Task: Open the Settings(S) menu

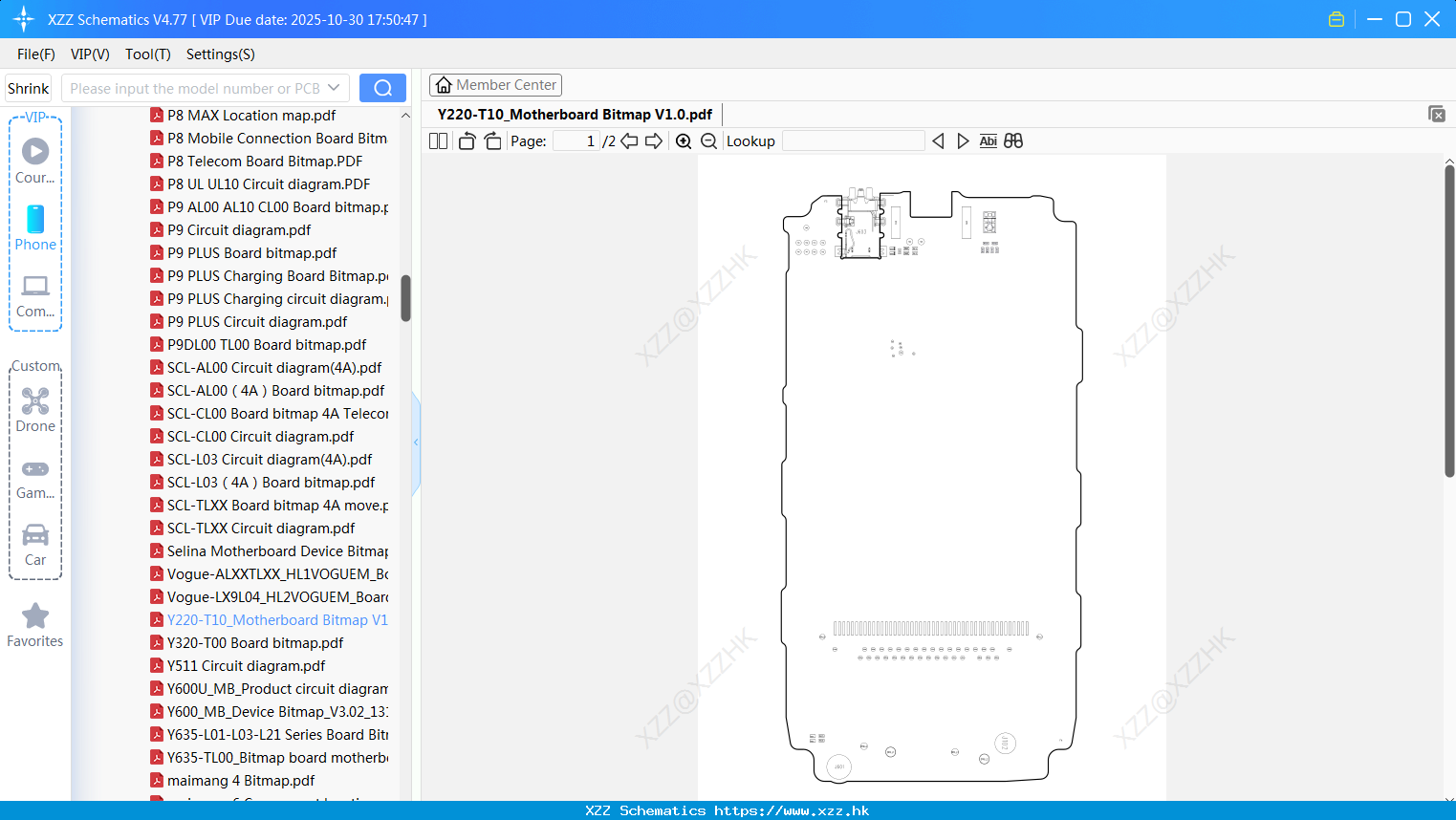Action: pos(221,54)
